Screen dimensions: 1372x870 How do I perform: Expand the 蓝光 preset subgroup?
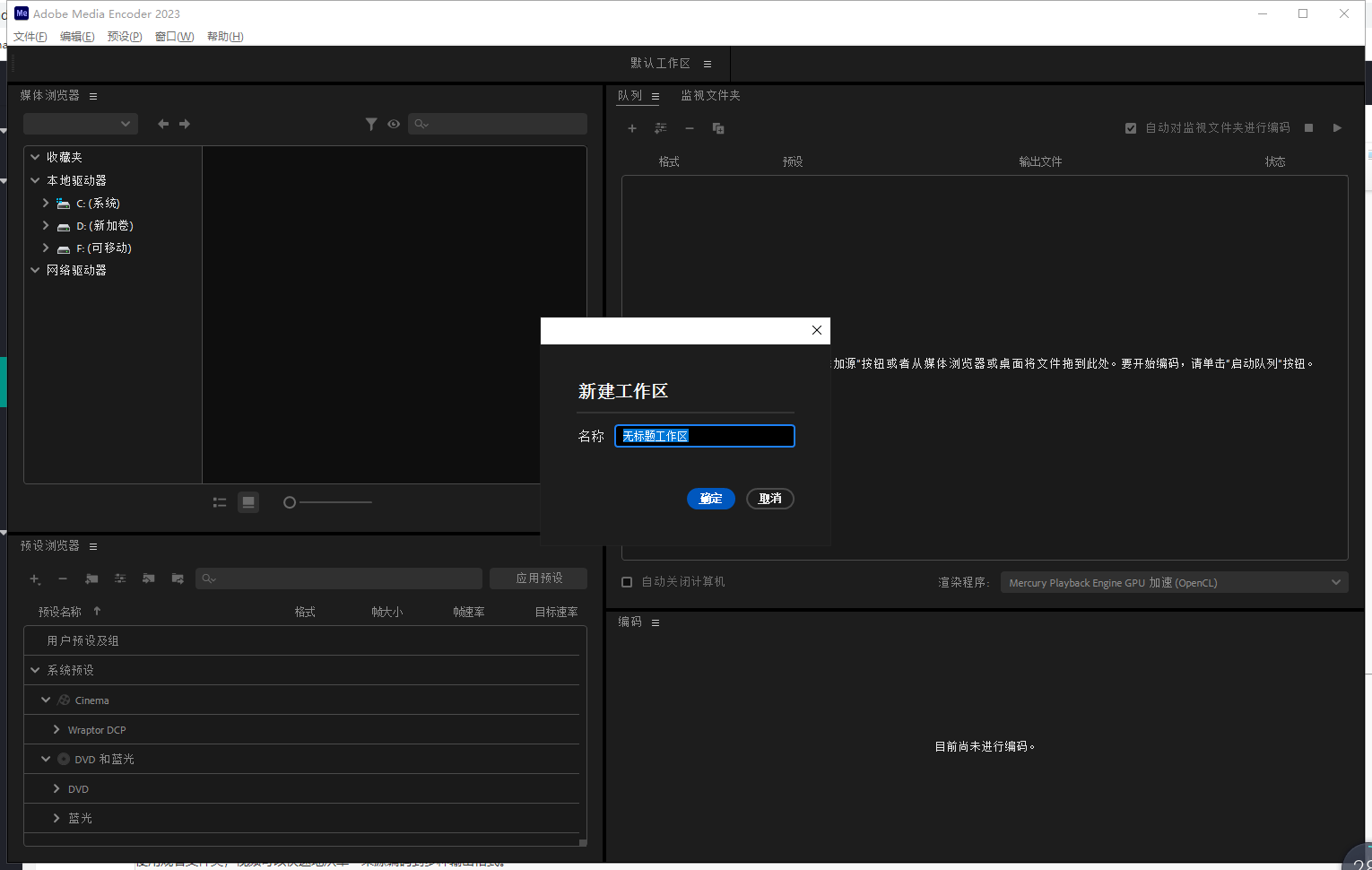pos(56,818)
